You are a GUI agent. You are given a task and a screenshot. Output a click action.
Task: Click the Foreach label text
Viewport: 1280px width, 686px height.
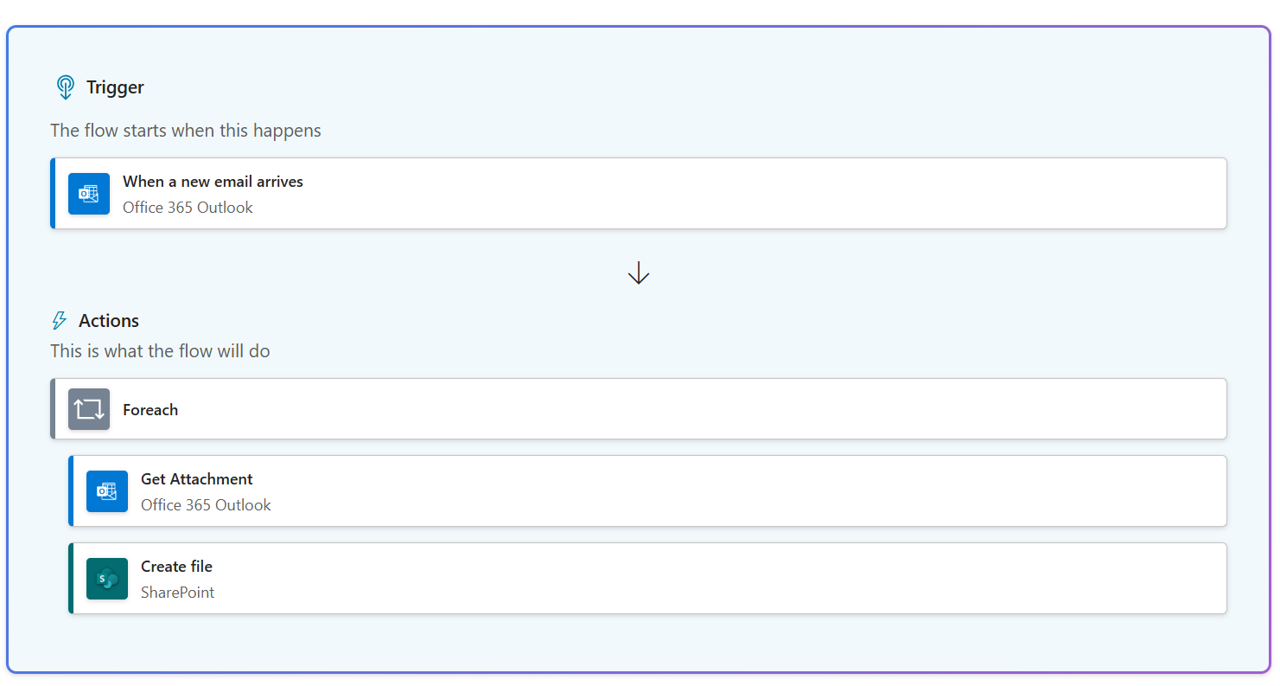150,409
